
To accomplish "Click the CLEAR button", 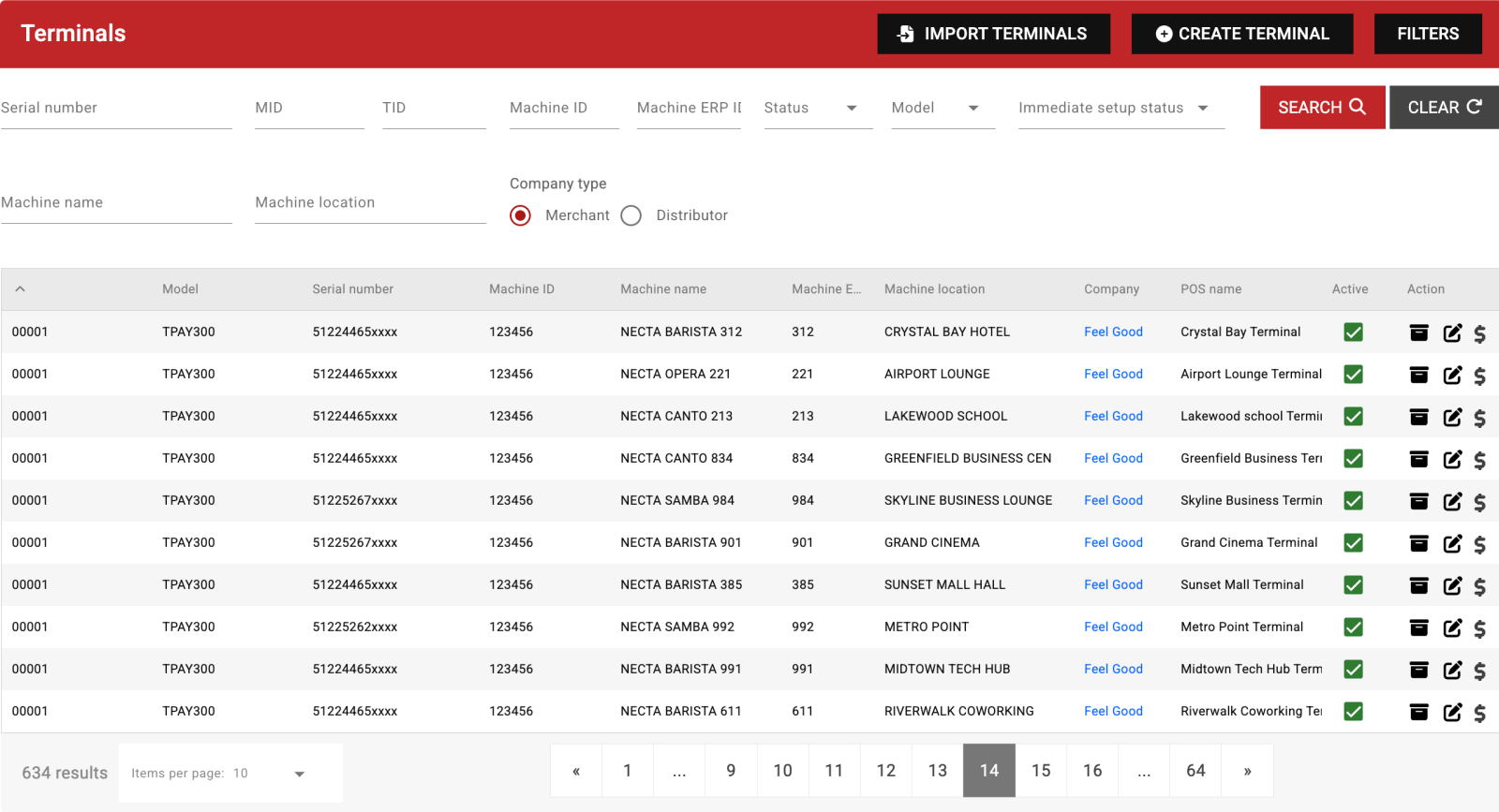I will pos(1444,108).
